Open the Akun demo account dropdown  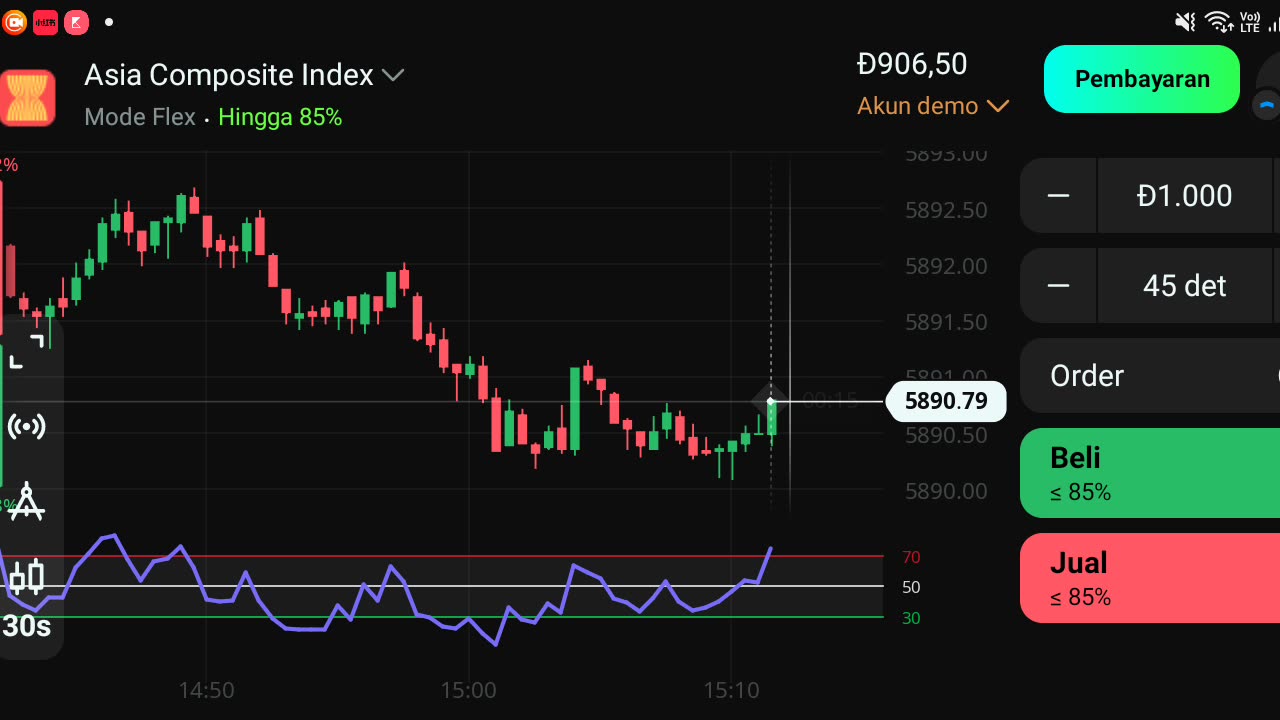point(933,106)
